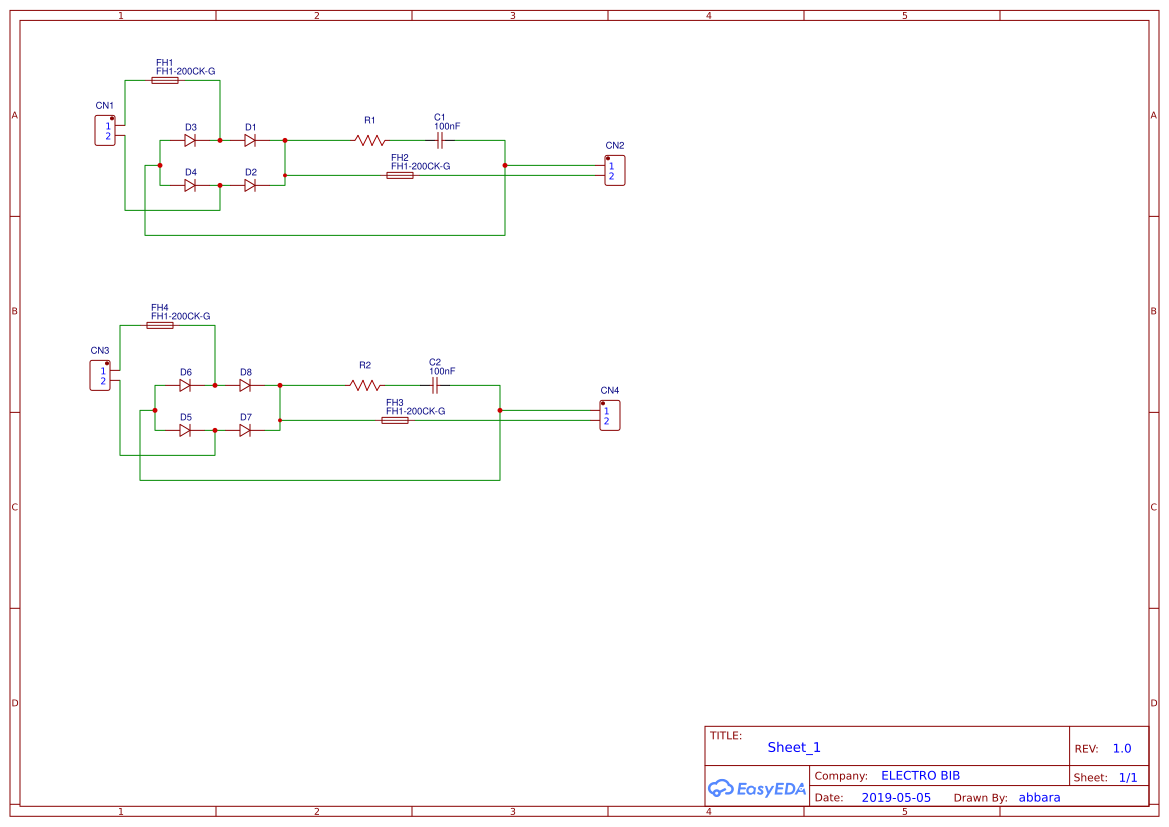Select the ELECTRO BIB company name
This screenshot has height=827, width=1169.
click(920, 776)
